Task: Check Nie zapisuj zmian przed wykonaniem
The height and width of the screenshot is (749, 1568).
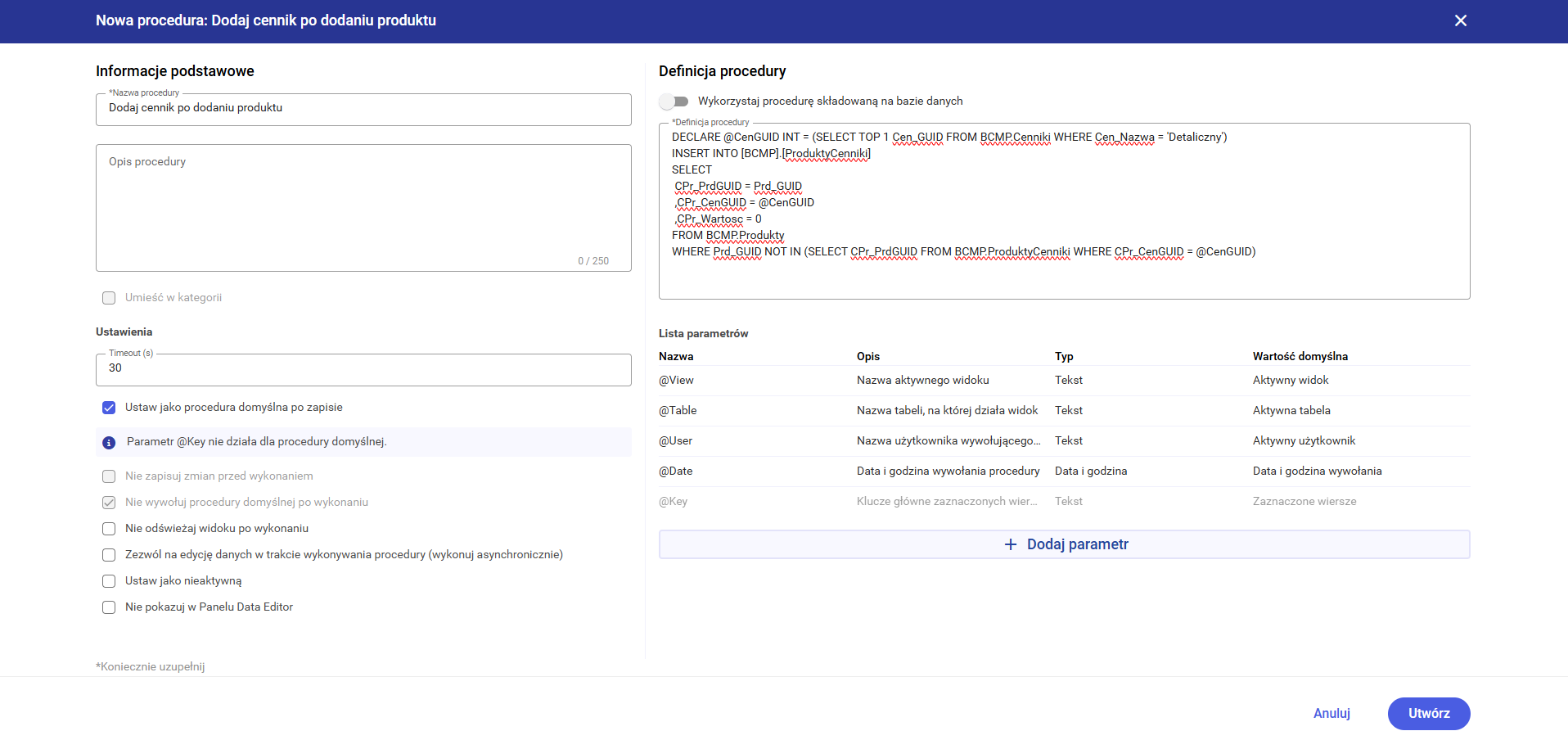Action: tap(109, 476)
